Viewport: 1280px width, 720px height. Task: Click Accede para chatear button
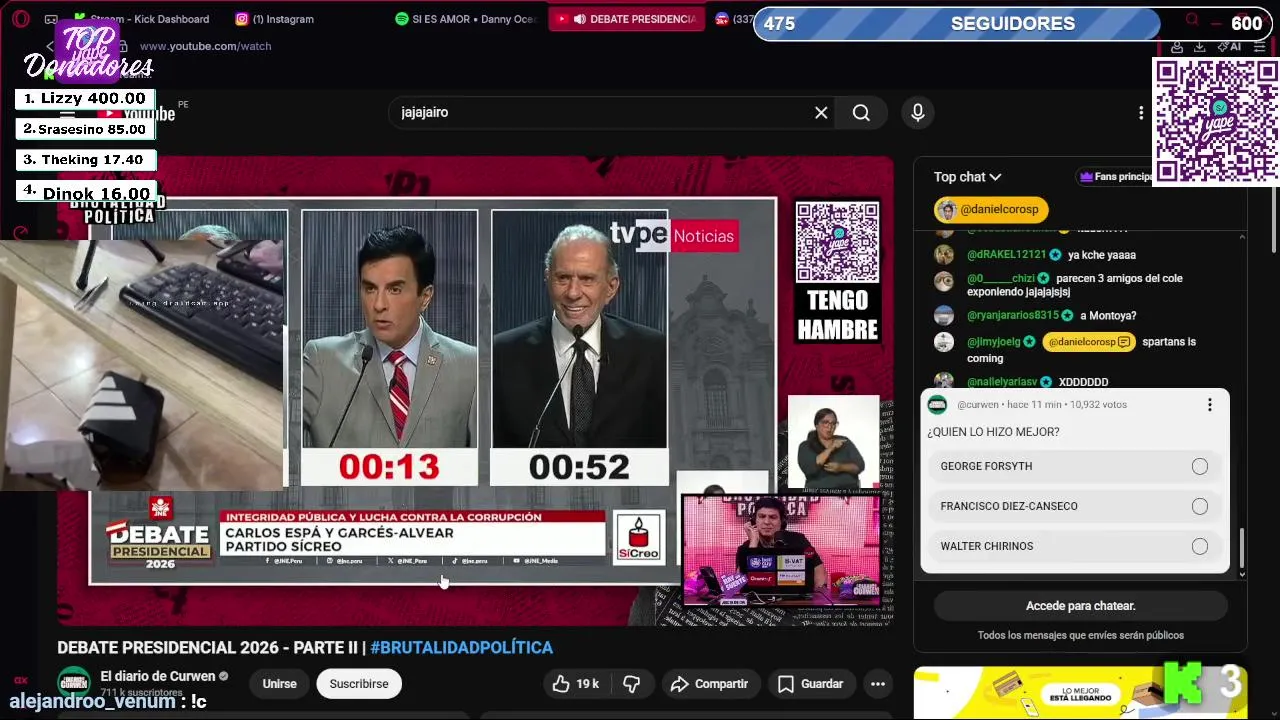(1080, 606)
